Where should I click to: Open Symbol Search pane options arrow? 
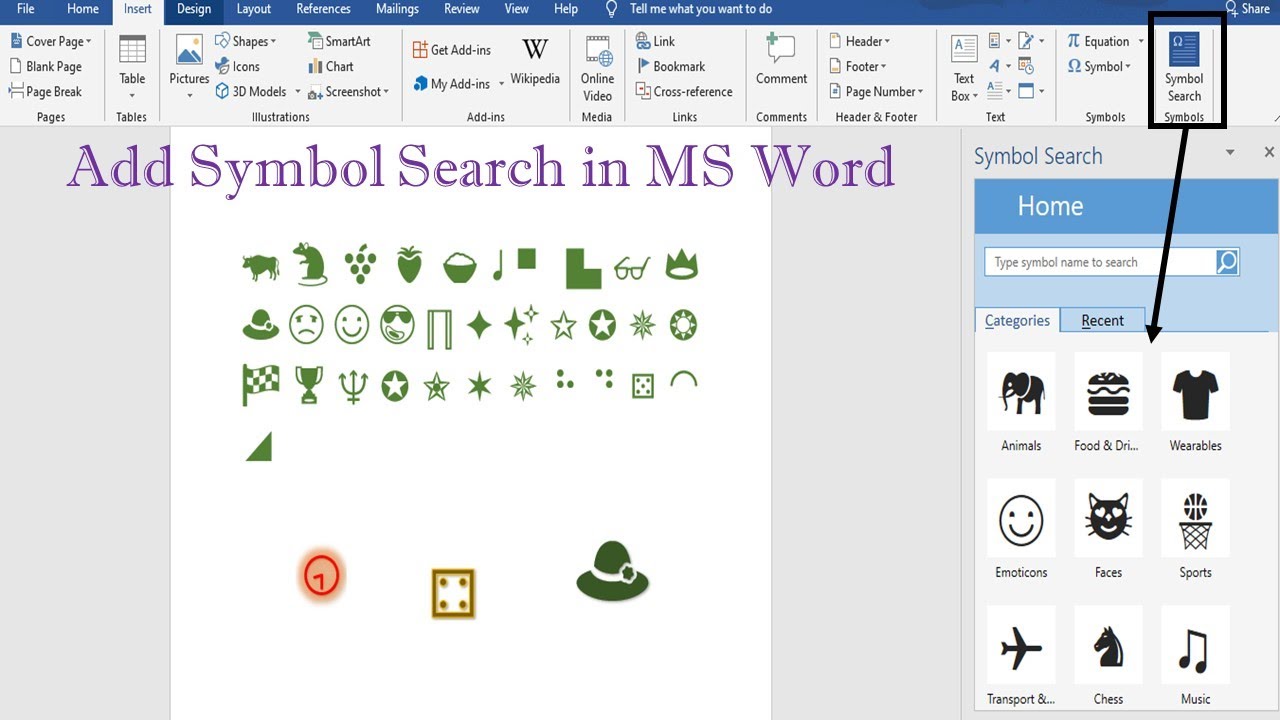click(1230, 153)
